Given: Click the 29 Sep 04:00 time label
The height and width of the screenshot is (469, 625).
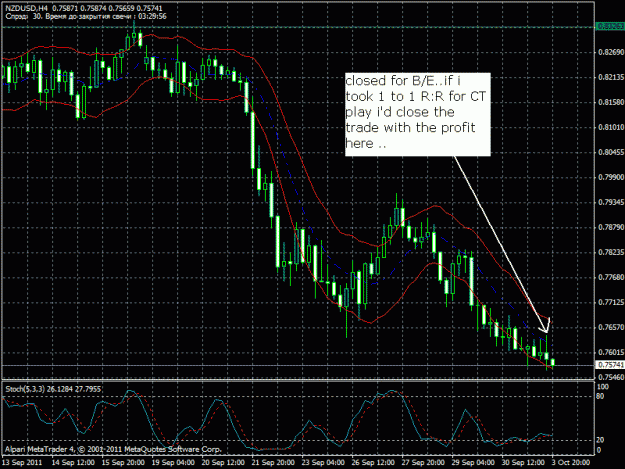Looking at the screenshot, I should coord(473,462).
